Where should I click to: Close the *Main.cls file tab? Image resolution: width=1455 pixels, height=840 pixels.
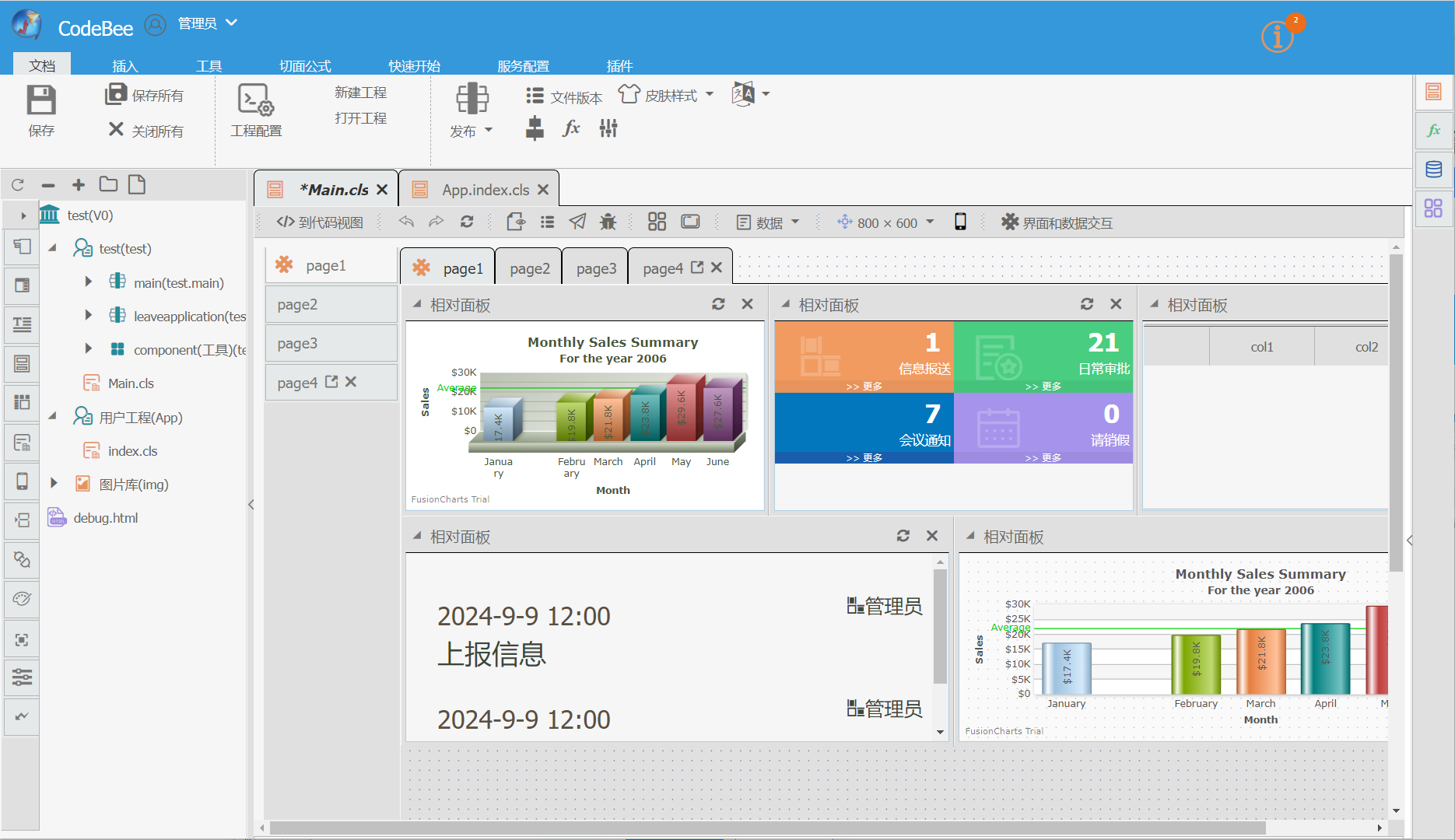pyautogui.click(x=382, y=190)
